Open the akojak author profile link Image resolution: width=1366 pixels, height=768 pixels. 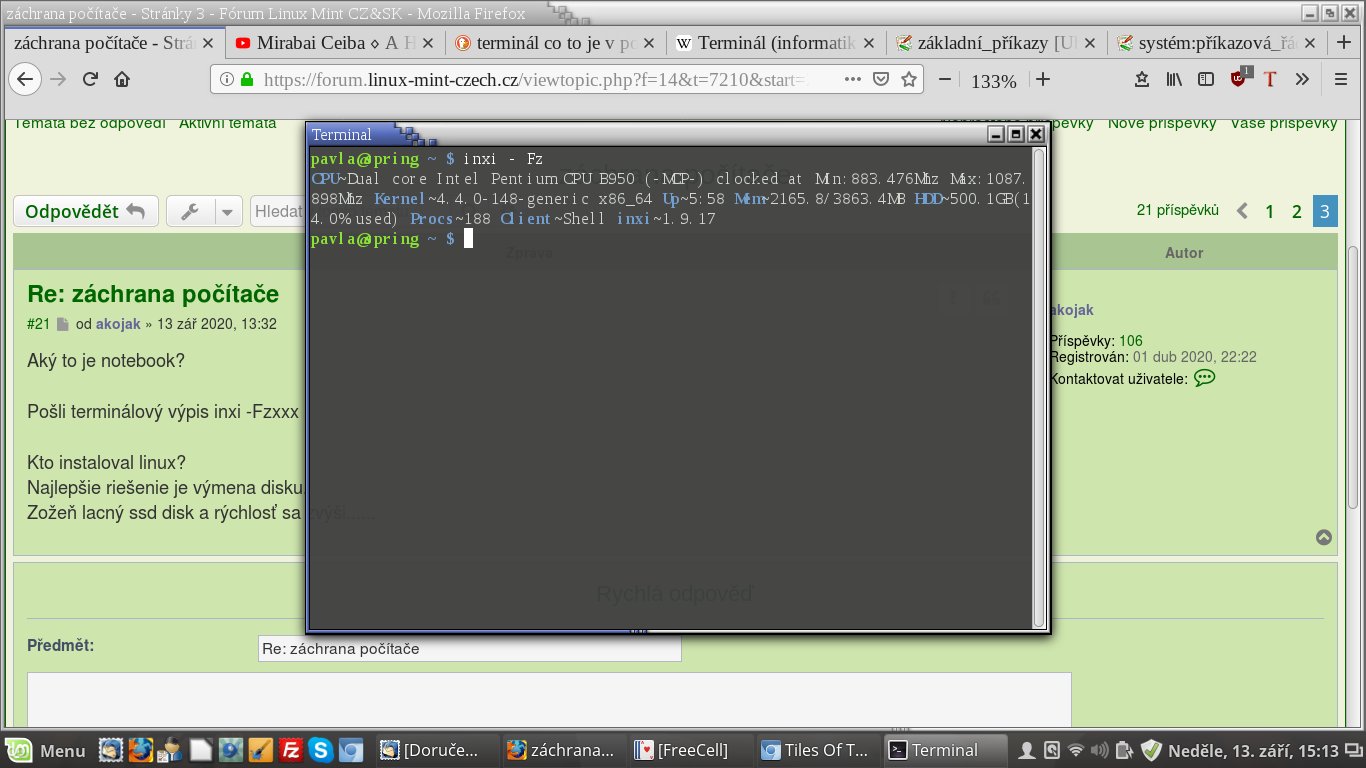[x=1071, y=311]
